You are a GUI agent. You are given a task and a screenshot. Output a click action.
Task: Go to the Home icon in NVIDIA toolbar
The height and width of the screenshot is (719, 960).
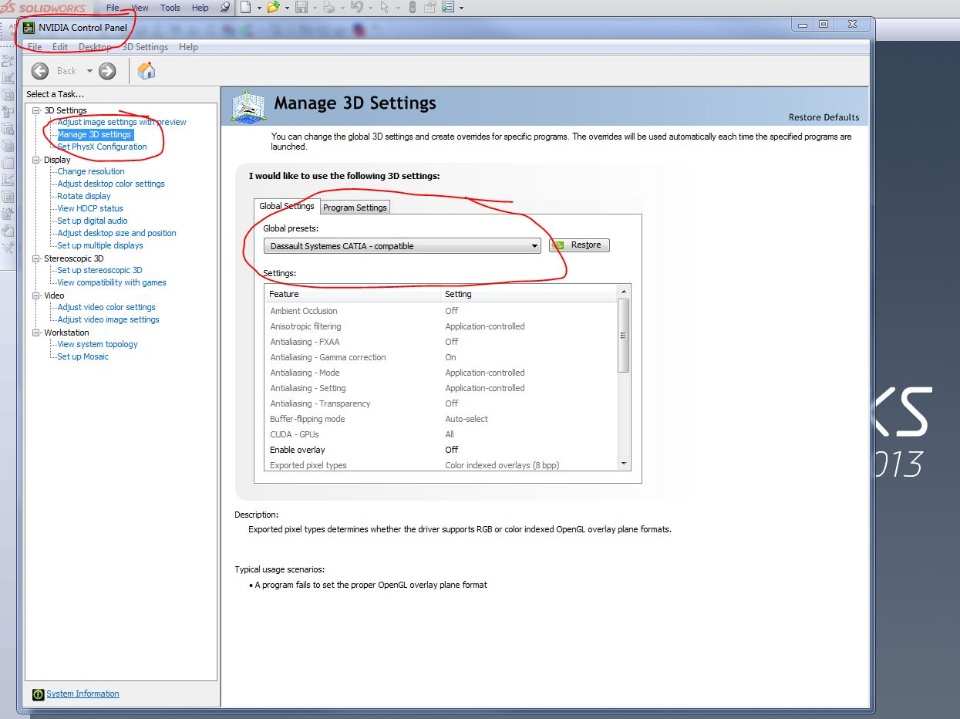tap(146, 71)
